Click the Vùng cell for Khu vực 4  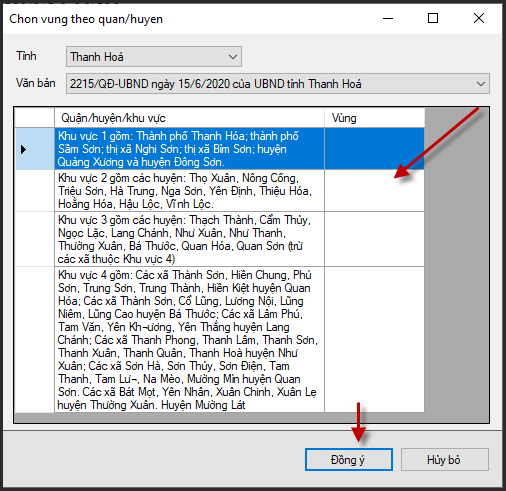[x=374, y=340]
